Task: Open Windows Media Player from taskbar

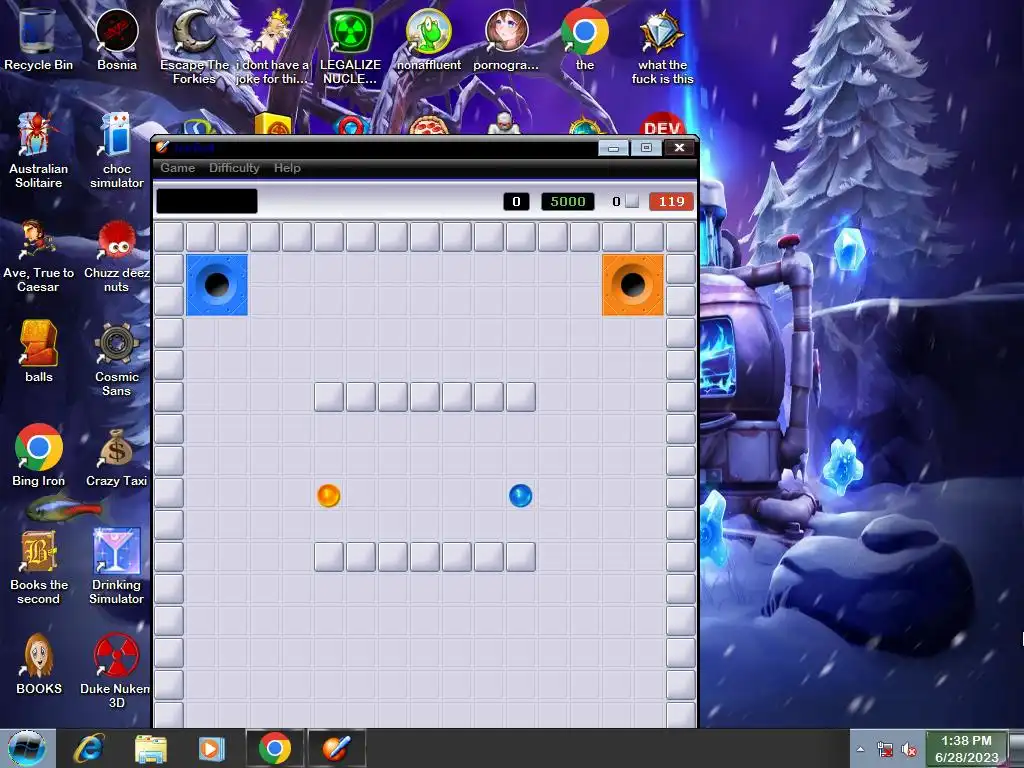Action: pyautogui.click(x=212, y=748)
